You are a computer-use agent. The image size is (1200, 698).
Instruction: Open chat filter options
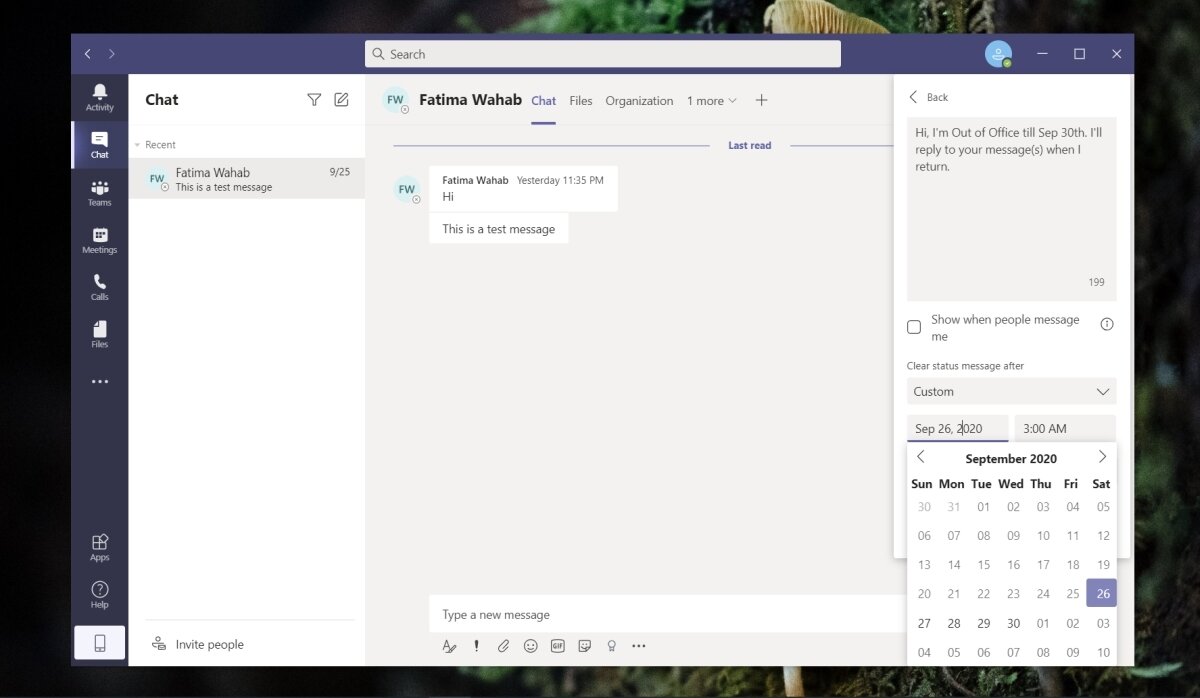pos(314,100)
